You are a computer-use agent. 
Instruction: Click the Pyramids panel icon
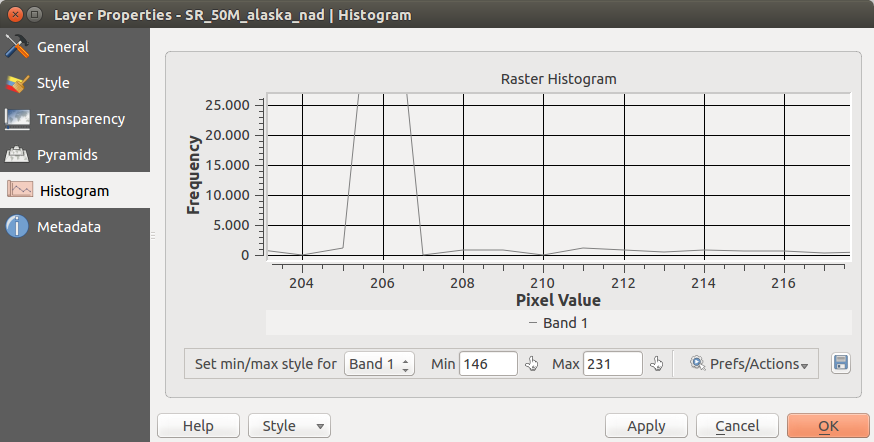pos(18,155)
